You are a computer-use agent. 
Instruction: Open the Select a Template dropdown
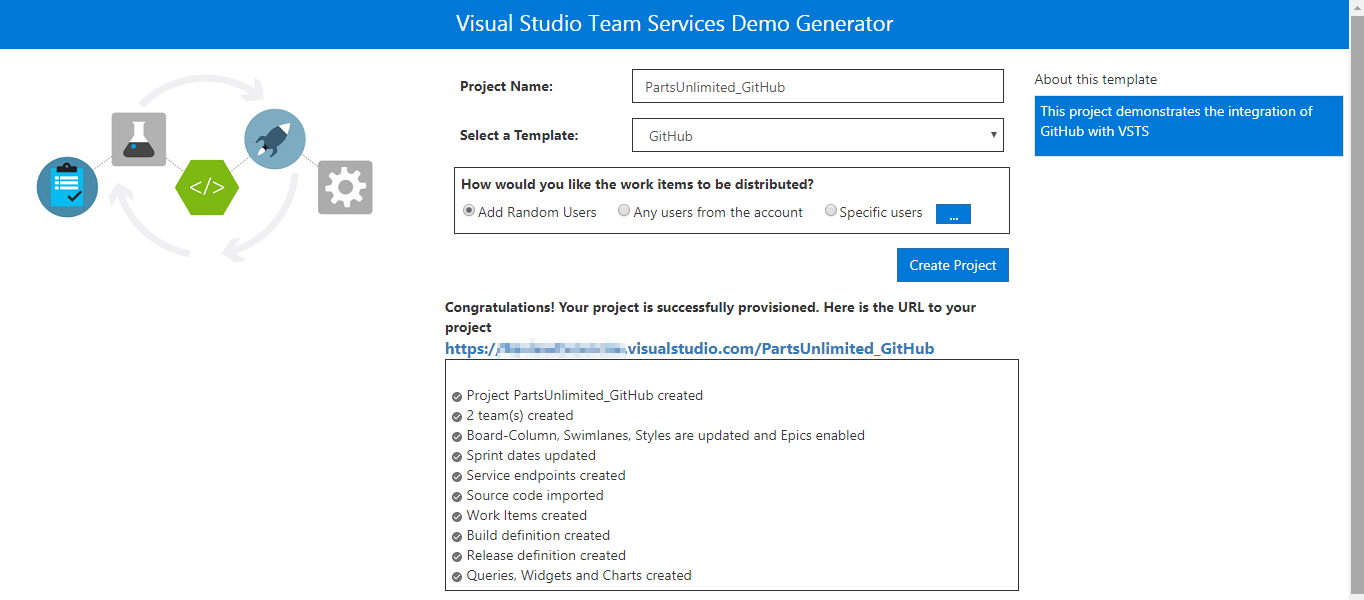coord(818,135)
